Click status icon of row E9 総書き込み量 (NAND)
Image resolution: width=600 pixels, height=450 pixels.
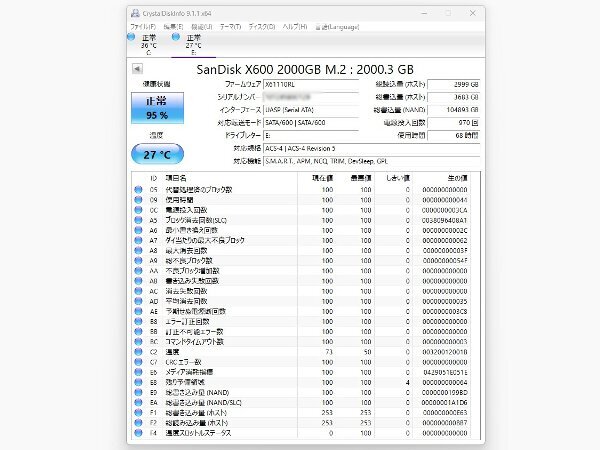tap(138, 392)
